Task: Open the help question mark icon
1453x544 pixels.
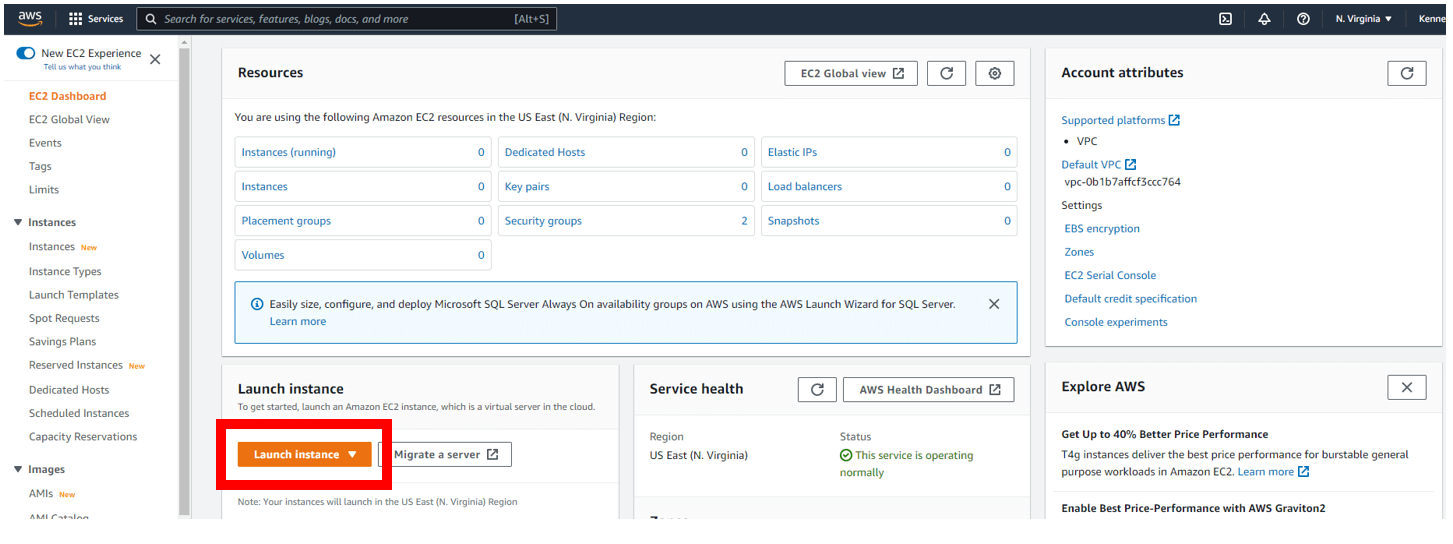Action: coord(1303,19)
